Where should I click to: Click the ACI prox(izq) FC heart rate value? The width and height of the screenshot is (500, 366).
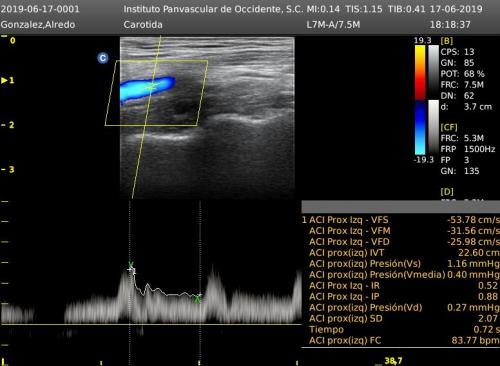click(x=475, y=340)
